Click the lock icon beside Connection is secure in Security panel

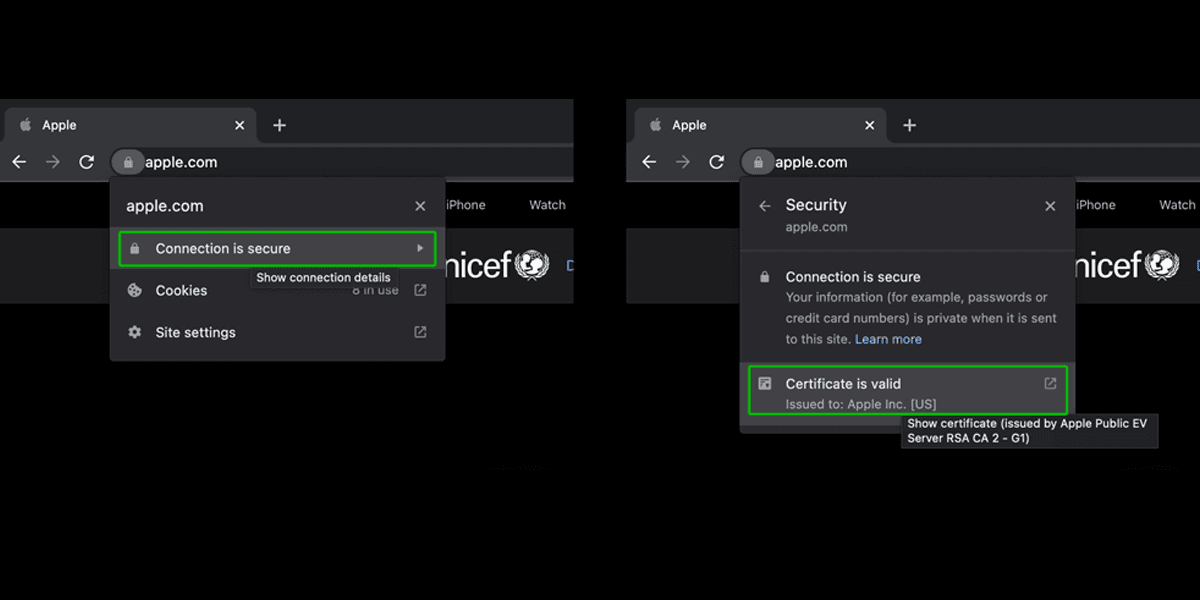pyautogui.click(x=765, y=276)
